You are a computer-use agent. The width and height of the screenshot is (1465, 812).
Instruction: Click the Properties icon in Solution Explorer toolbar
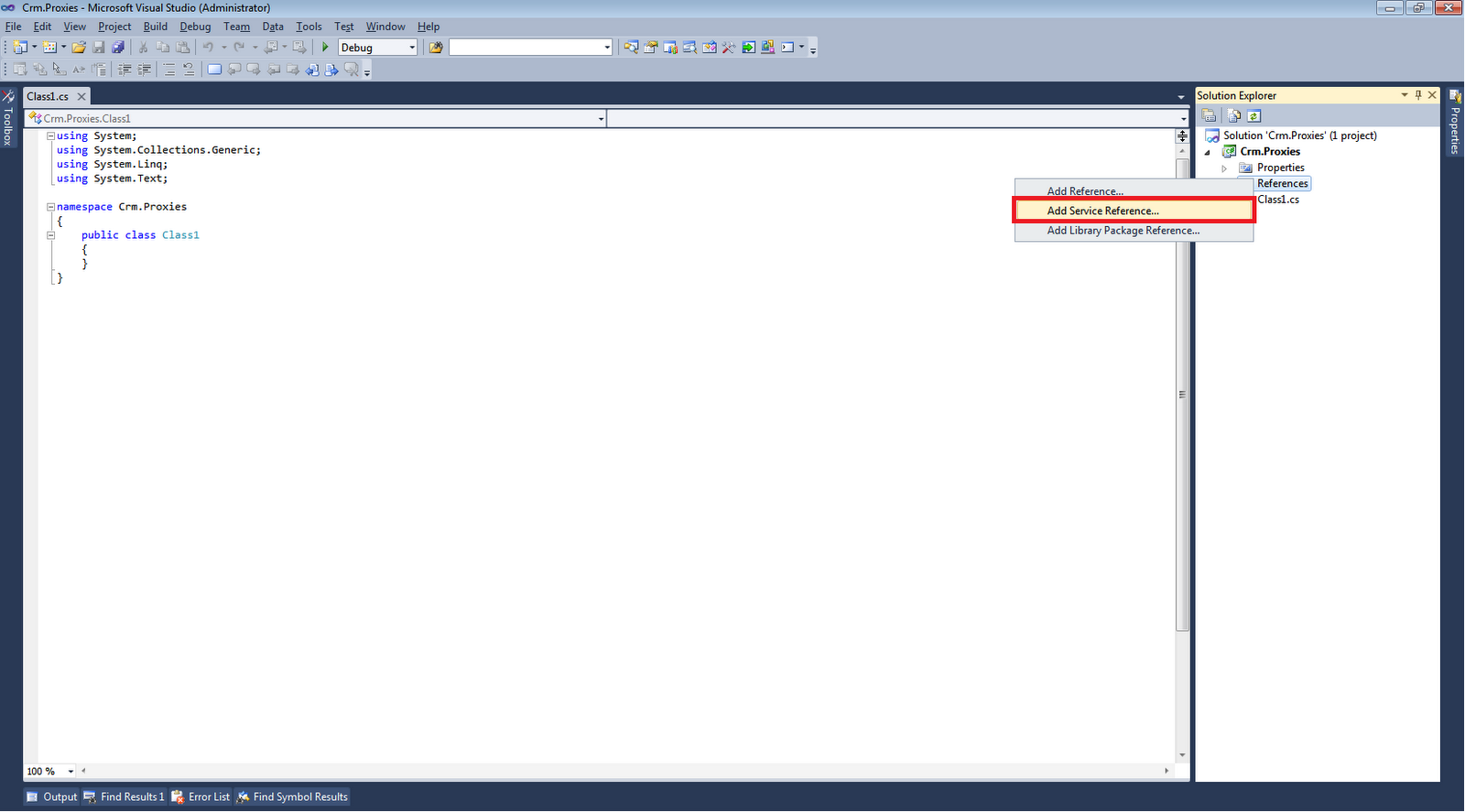(x=1210, y=115)
